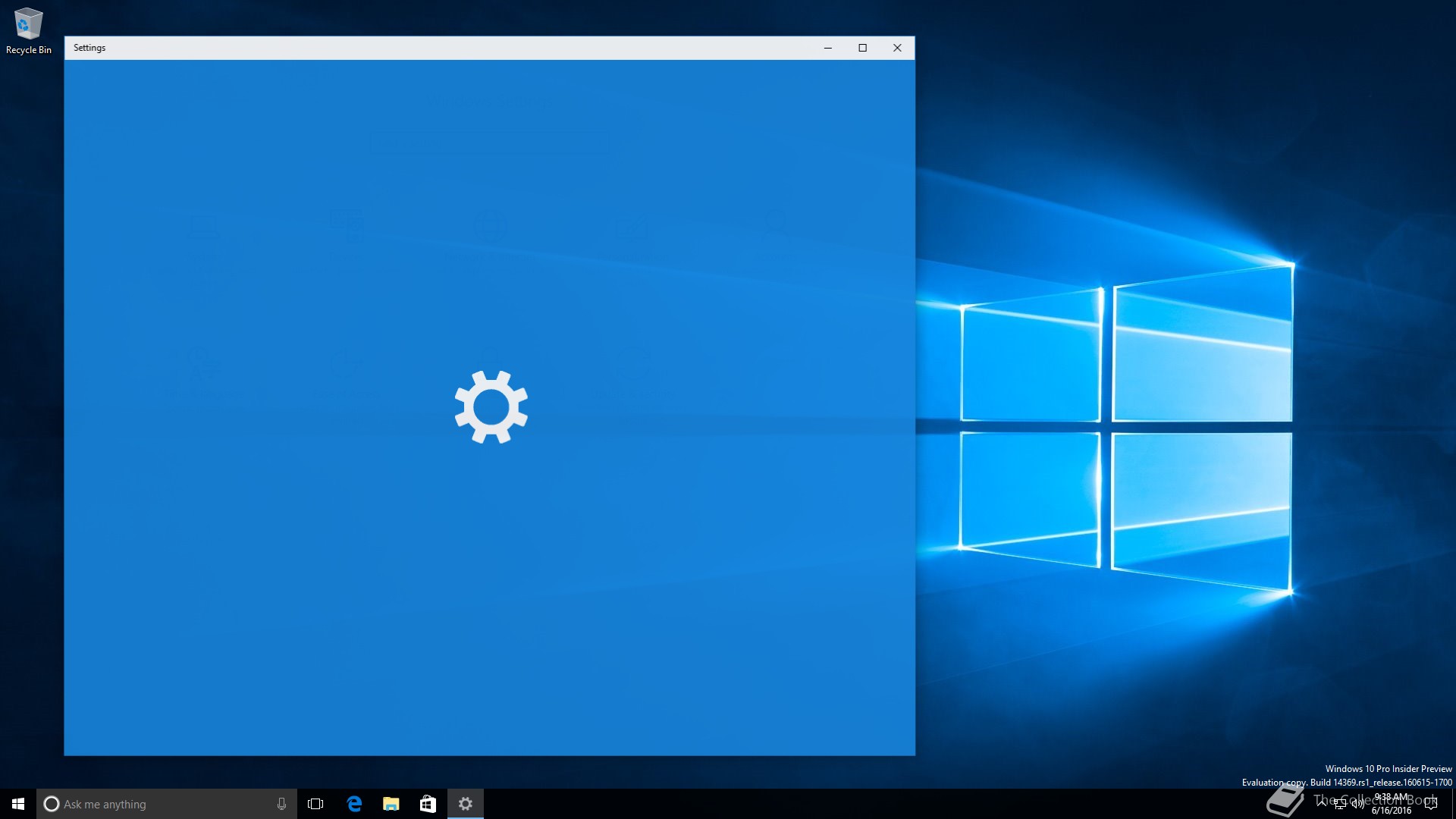The width and height of the screenshot is (1456, 819).
Task: Open the Store app on the taskbar
Action: (428, 804)
